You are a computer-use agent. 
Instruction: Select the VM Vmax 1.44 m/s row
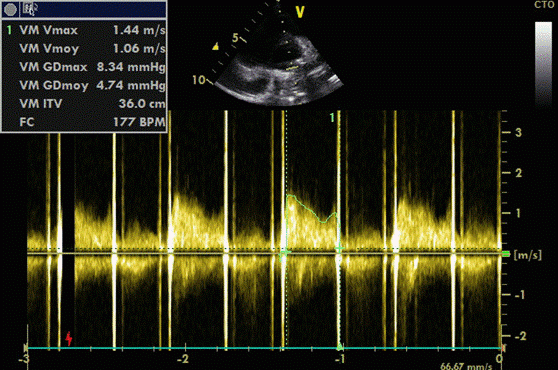(84, 30)
